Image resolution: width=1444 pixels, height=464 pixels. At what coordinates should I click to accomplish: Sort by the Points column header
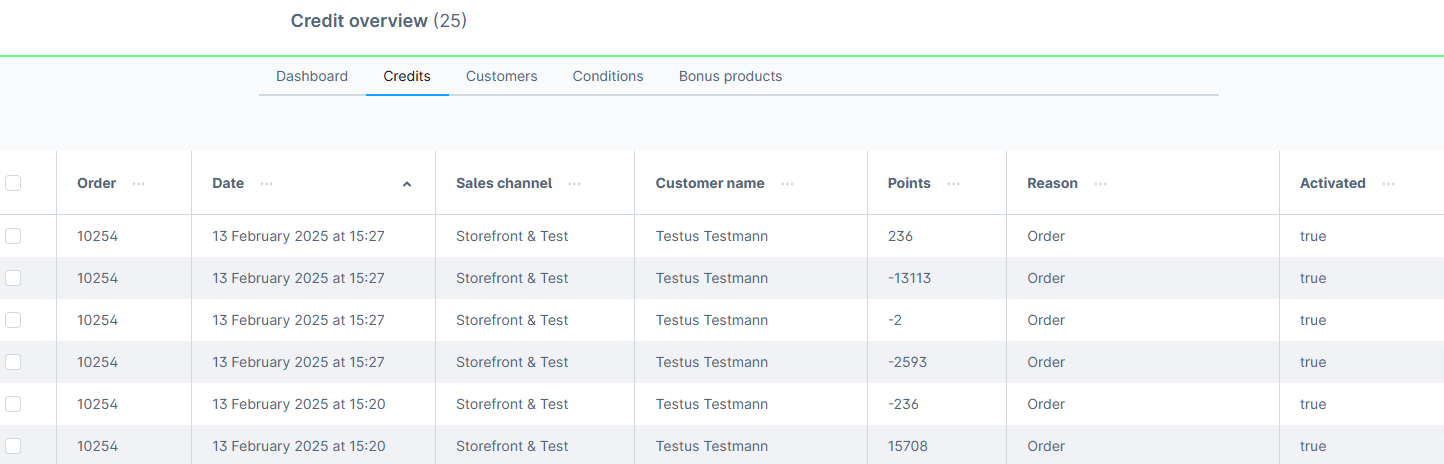(909, 183)
